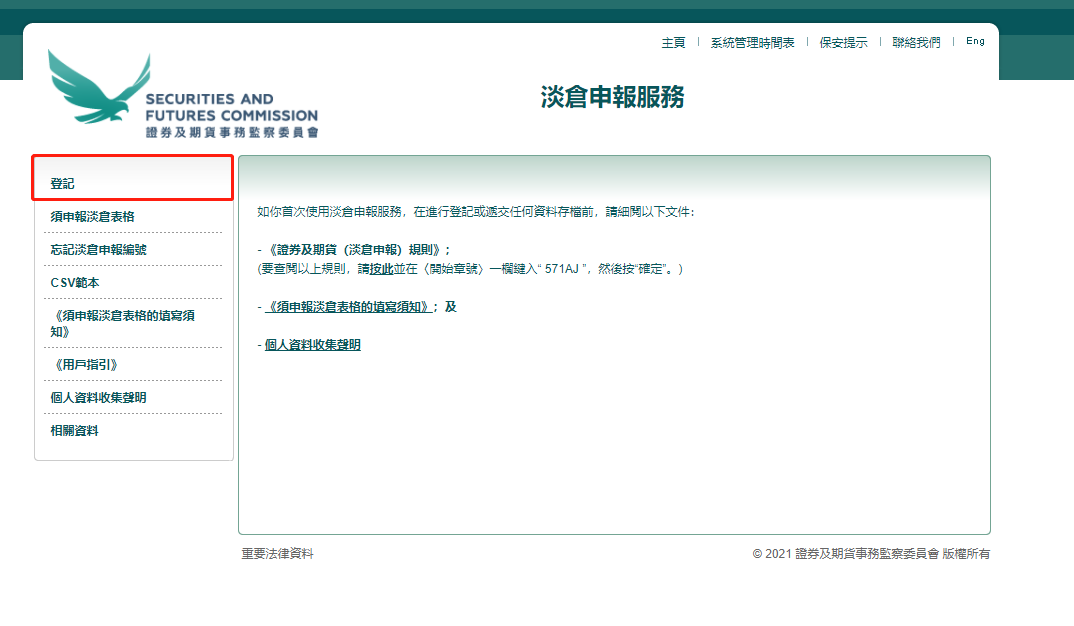Click the bold 《證券及期貨（淡倉申報）規則》 text
Screen dimensions: 1074x626
(354, 250)
